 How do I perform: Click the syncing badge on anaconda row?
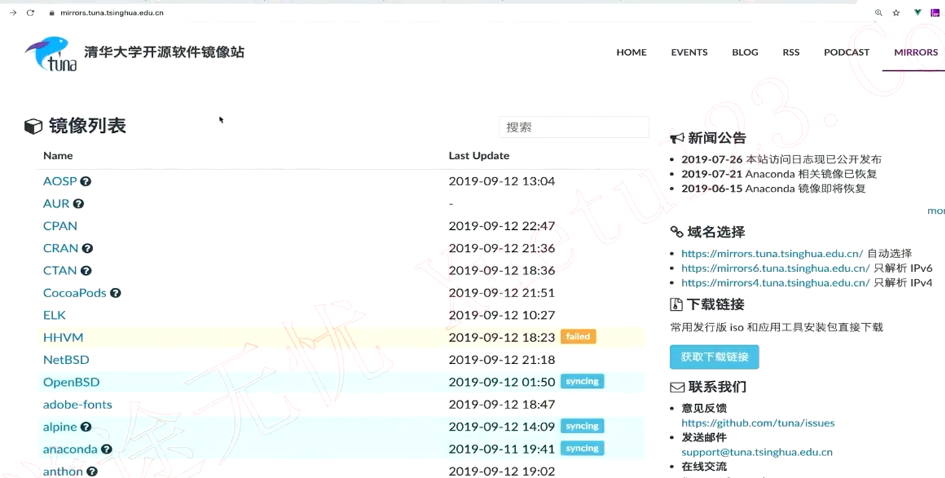pyautogui.click(x=582, y=448)
